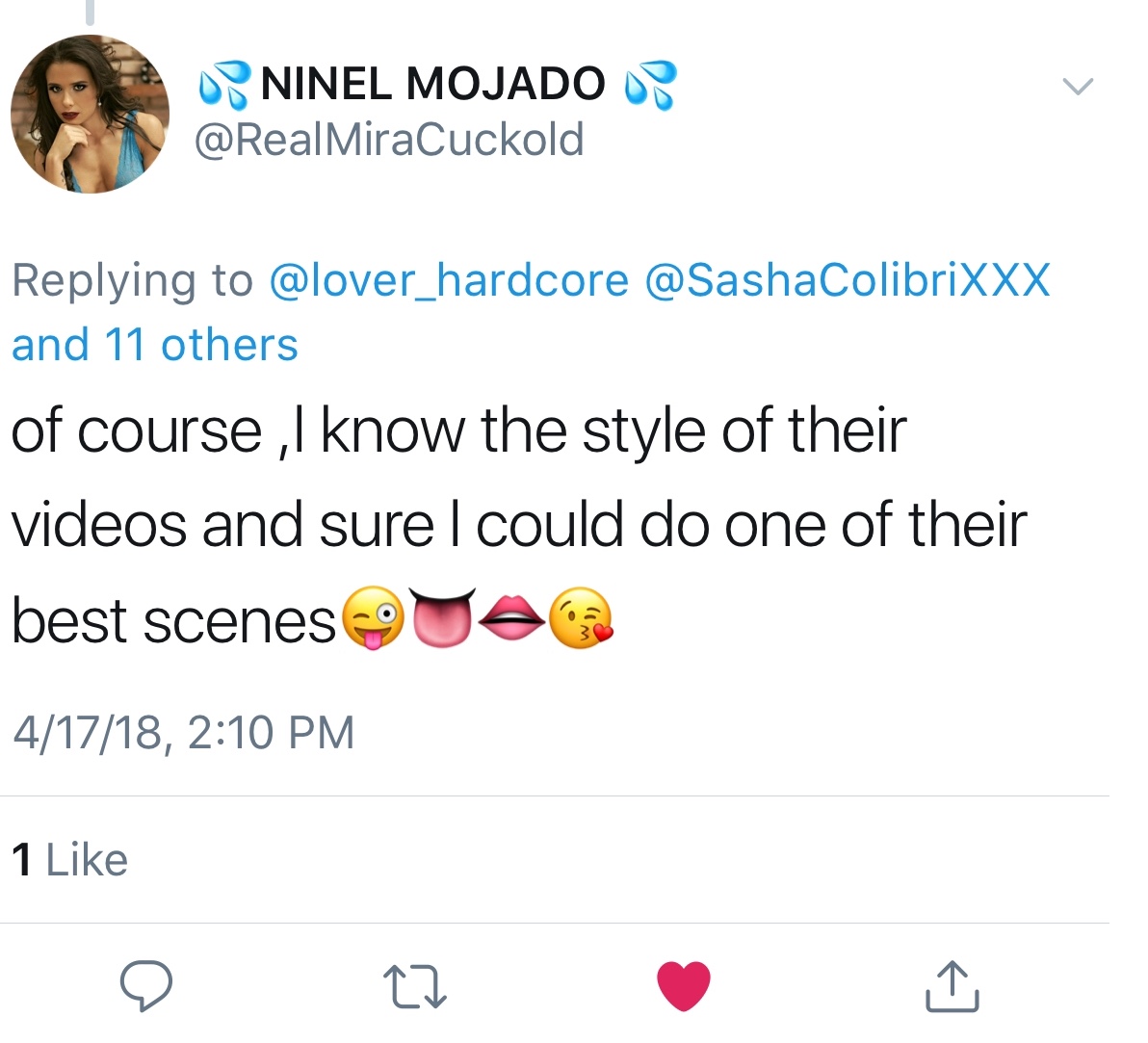Expand the tweet options chevron
1148x1043 pixels.
coord(1078,87)
